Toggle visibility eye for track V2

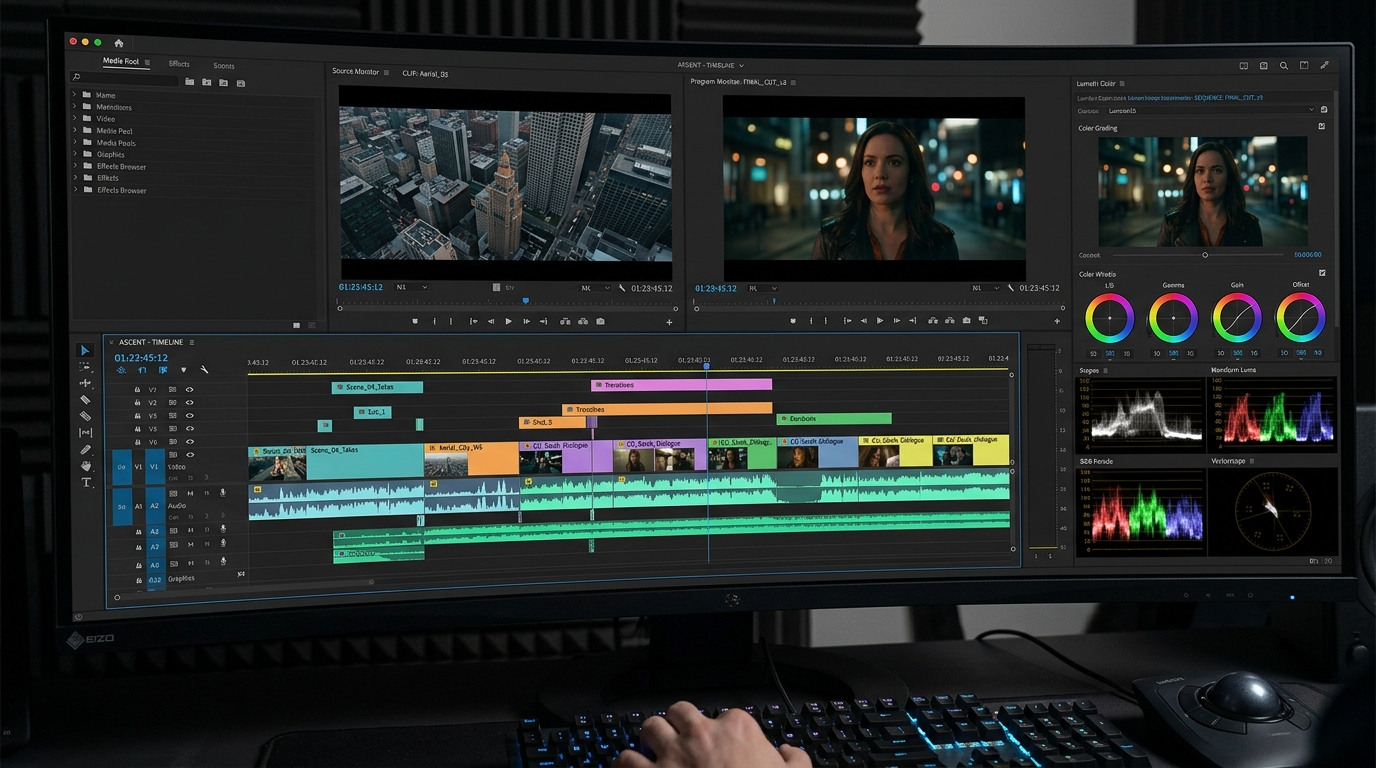click(189, 402)
